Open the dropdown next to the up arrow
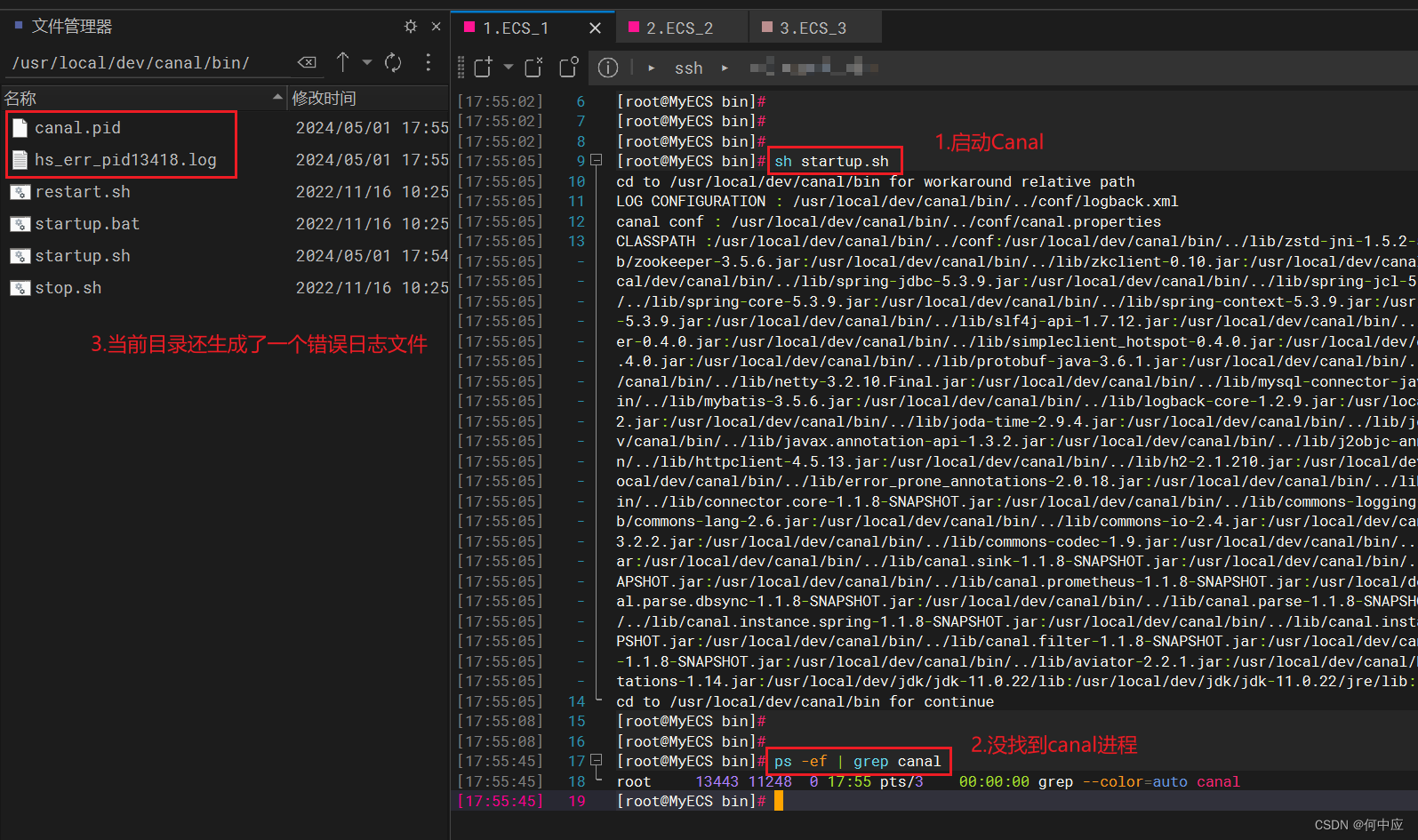Screen dimensions: 1418x840 [x=366, y=62]
